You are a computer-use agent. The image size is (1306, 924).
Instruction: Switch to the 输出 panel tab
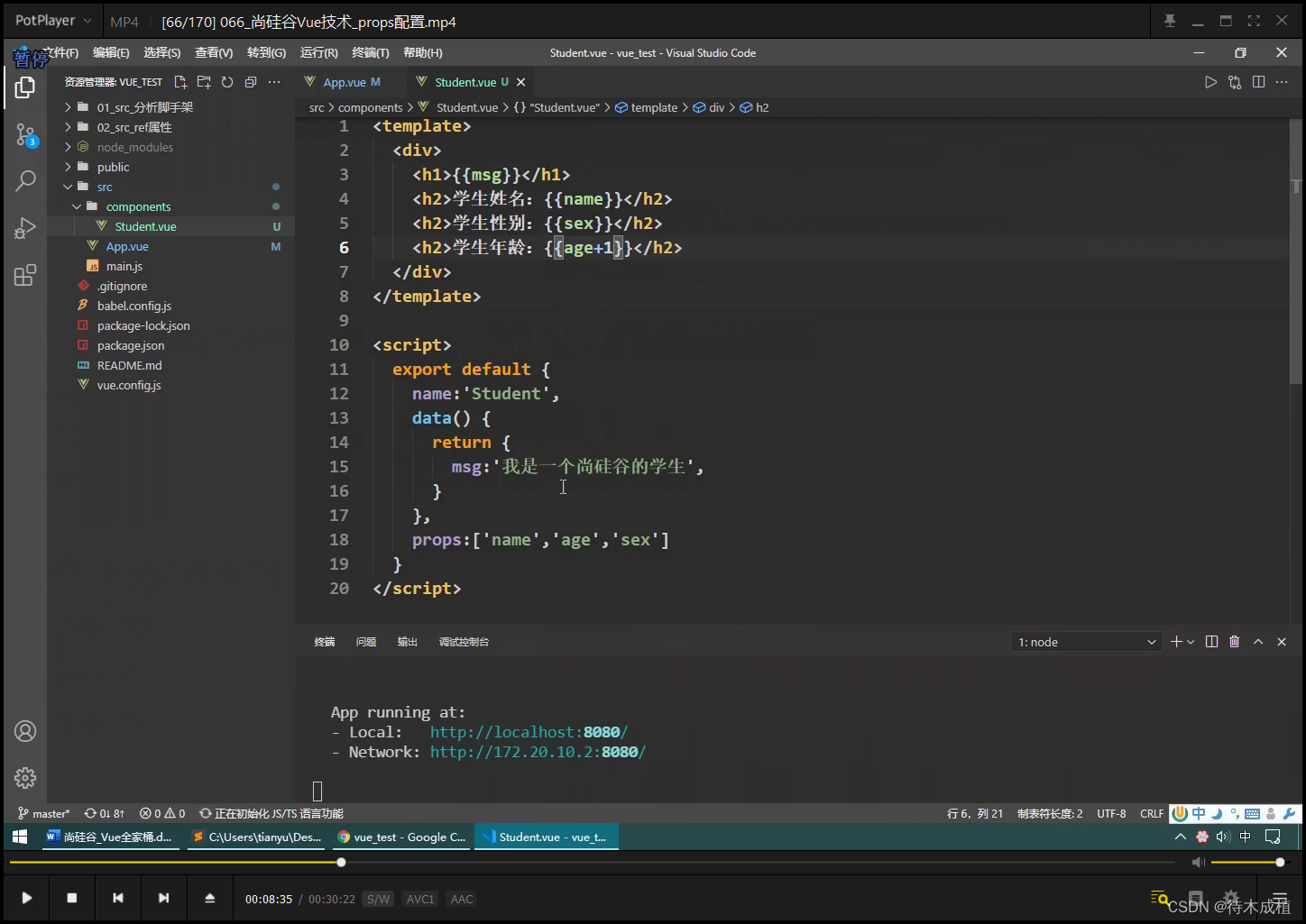[408, 642]
